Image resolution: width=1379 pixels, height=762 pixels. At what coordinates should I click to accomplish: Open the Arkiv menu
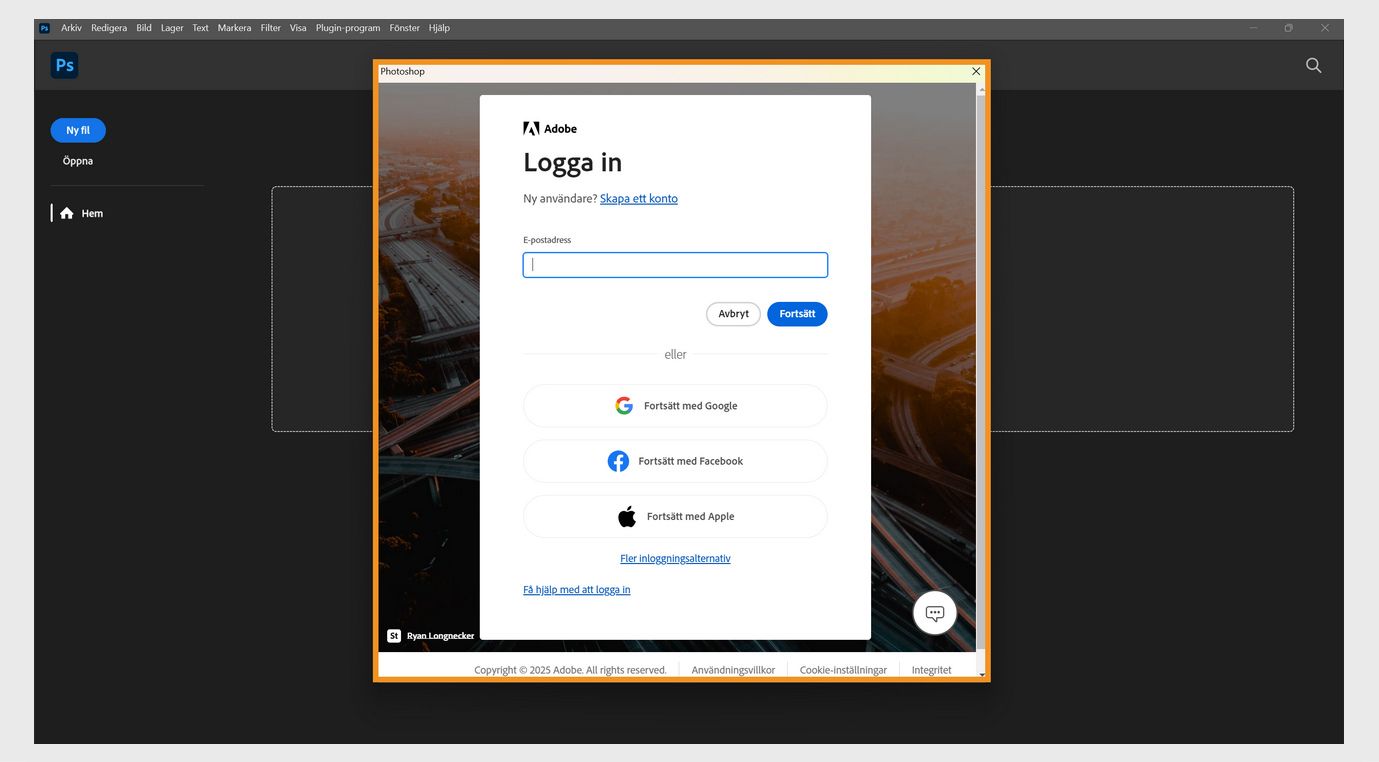coord(71,28)
